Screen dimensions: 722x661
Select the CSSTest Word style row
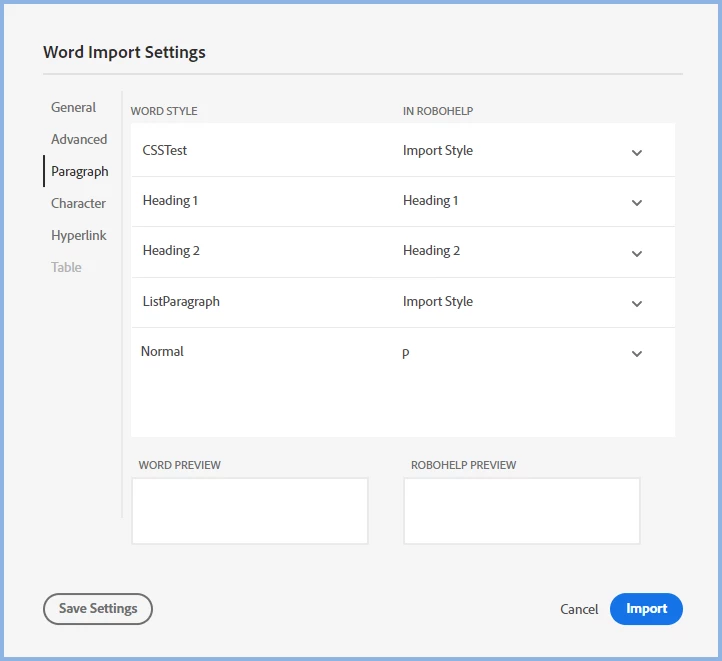pyautogui.click(x=165, y=151)
